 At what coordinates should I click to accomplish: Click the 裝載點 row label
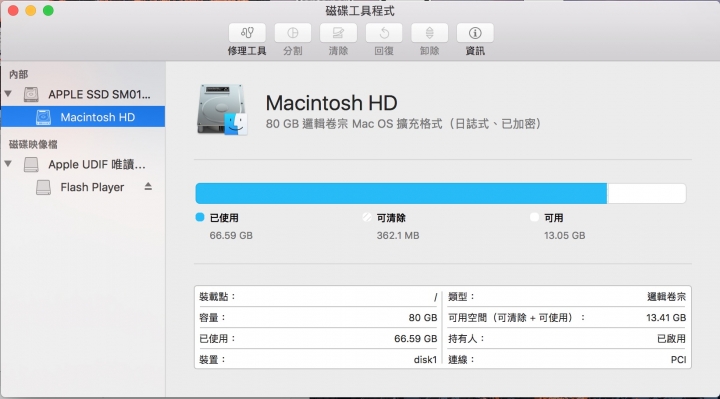pos(217,297)
